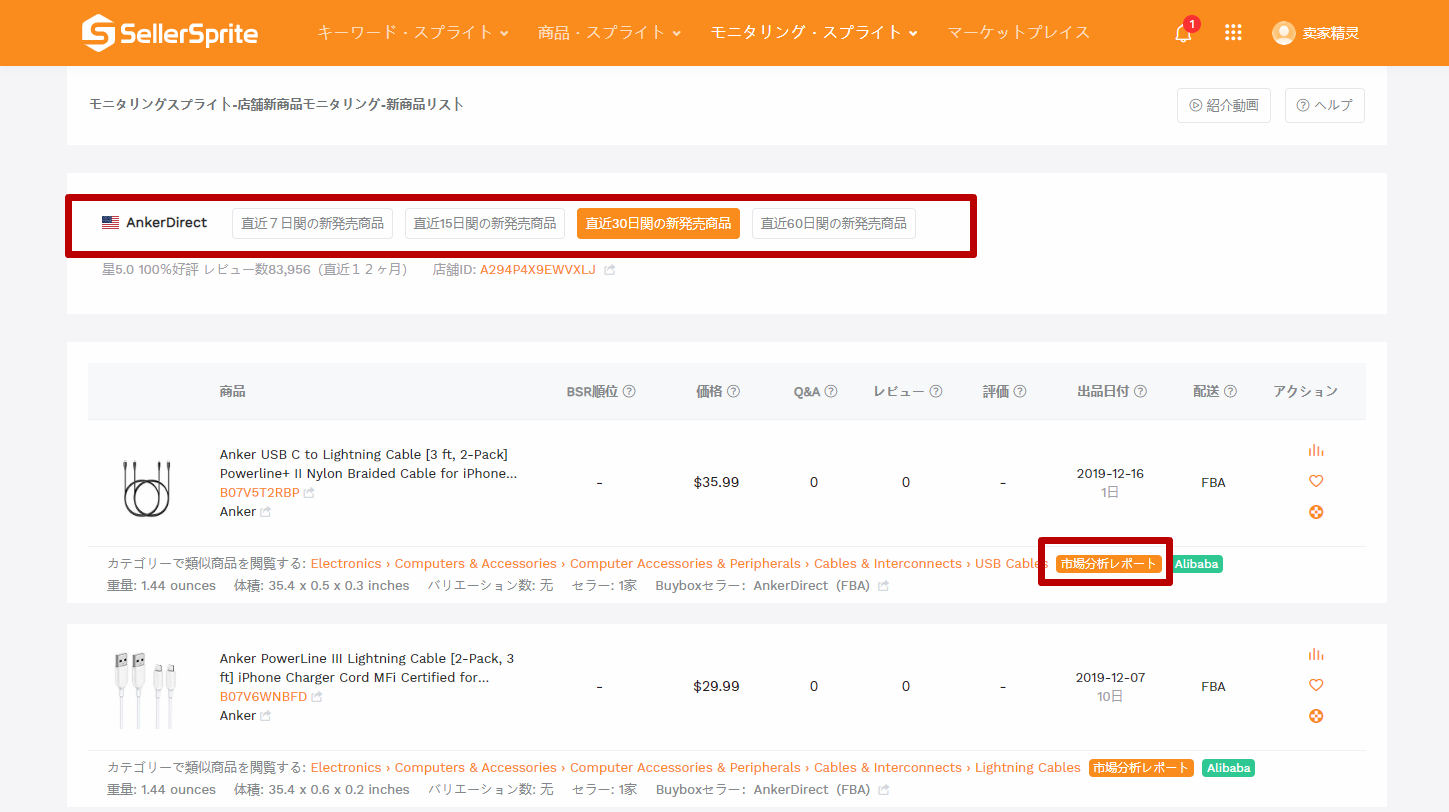
Task: Open the notification bell
Action: tap(1183, 32)
